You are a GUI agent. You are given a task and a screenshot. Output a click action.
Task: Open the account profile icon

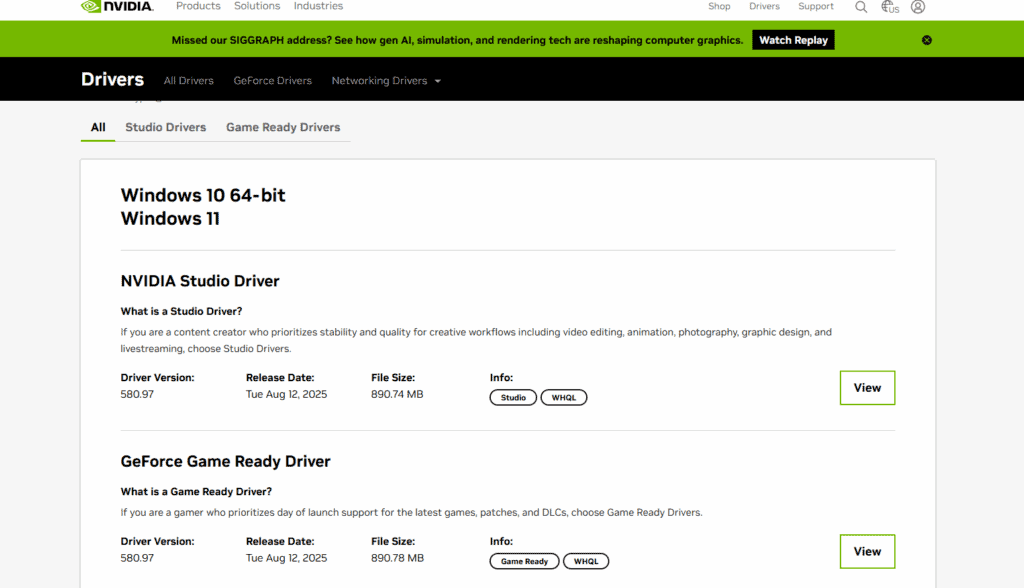(917, 7)
